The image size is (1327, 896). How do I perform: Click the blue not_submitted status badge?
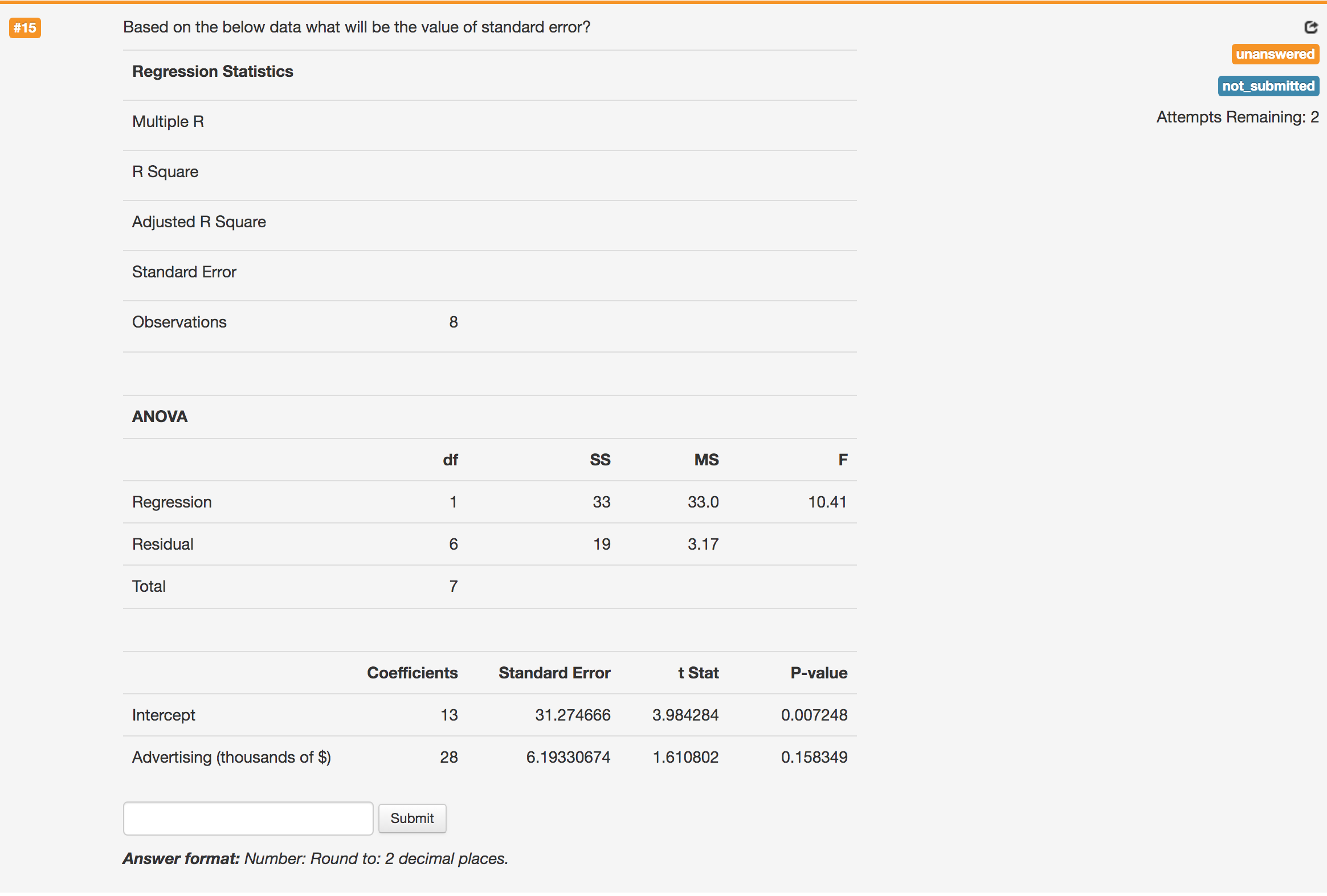(1268, 86)
